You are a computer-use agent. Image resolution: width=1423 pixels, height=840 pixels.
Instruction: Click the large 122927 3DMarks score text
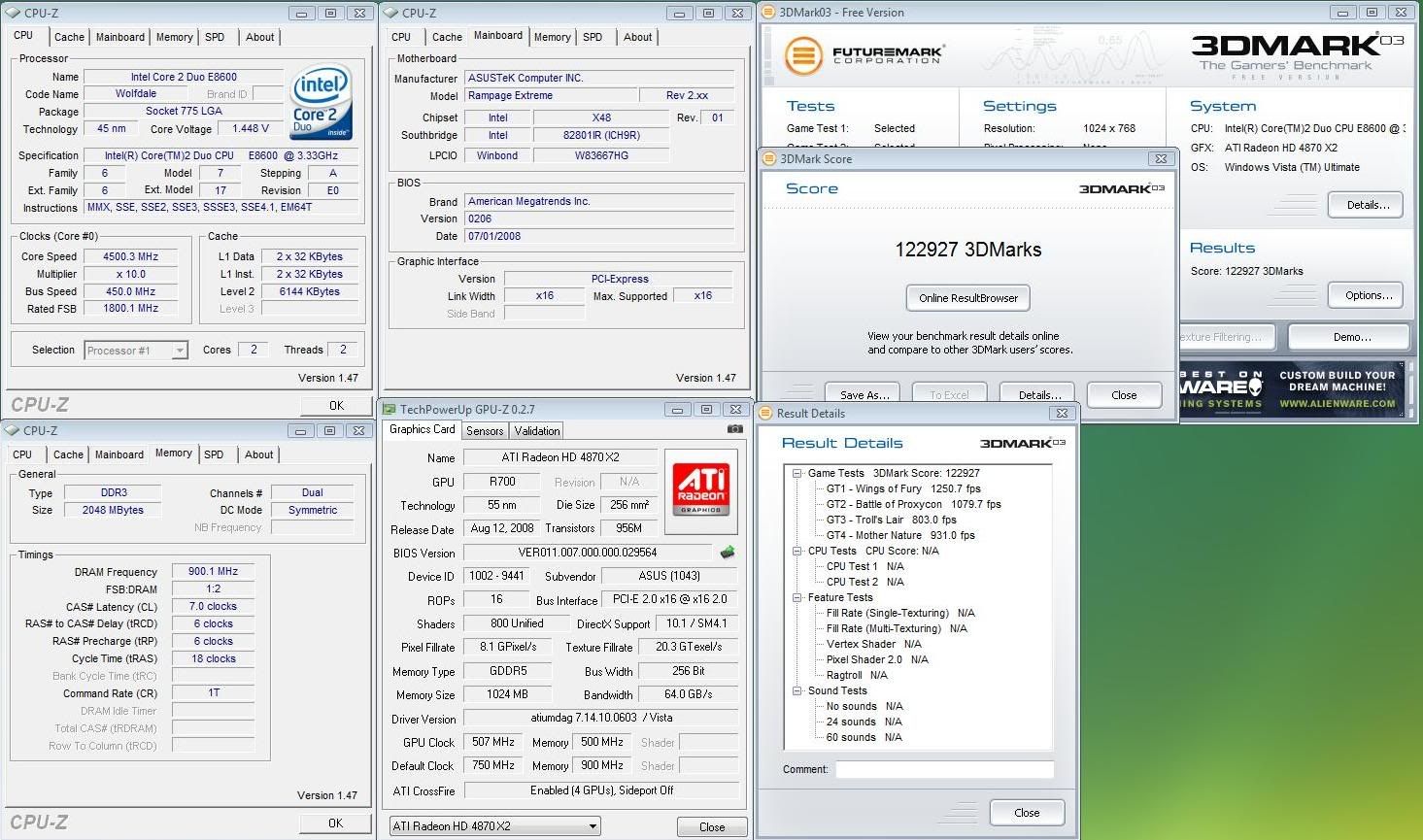click(x=968, y=250)
